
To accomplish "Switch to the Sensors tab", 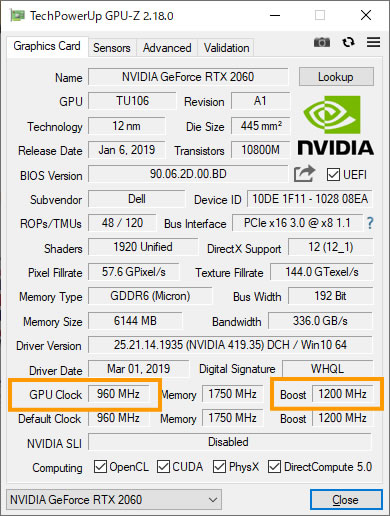I will (x=112, y=48).
